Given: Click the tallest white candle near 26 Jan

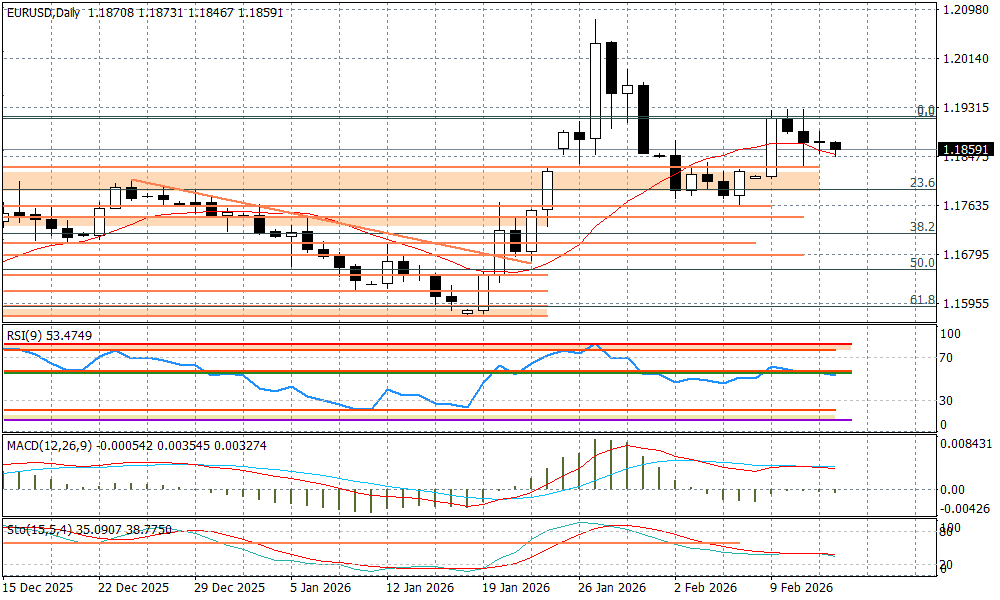Looking at the screenshot, I should [x=596, y=90].
